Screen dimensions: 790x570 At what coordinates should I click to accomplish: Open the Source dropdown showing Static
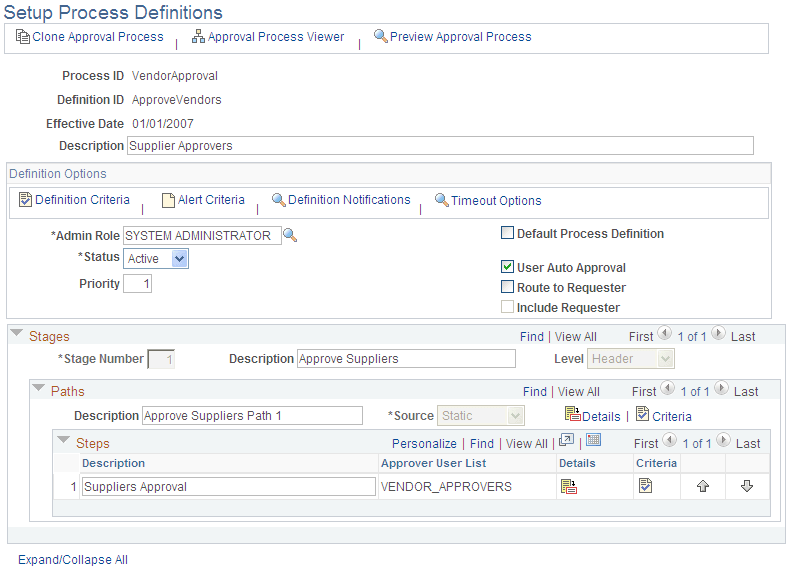(x=481, y=416)
